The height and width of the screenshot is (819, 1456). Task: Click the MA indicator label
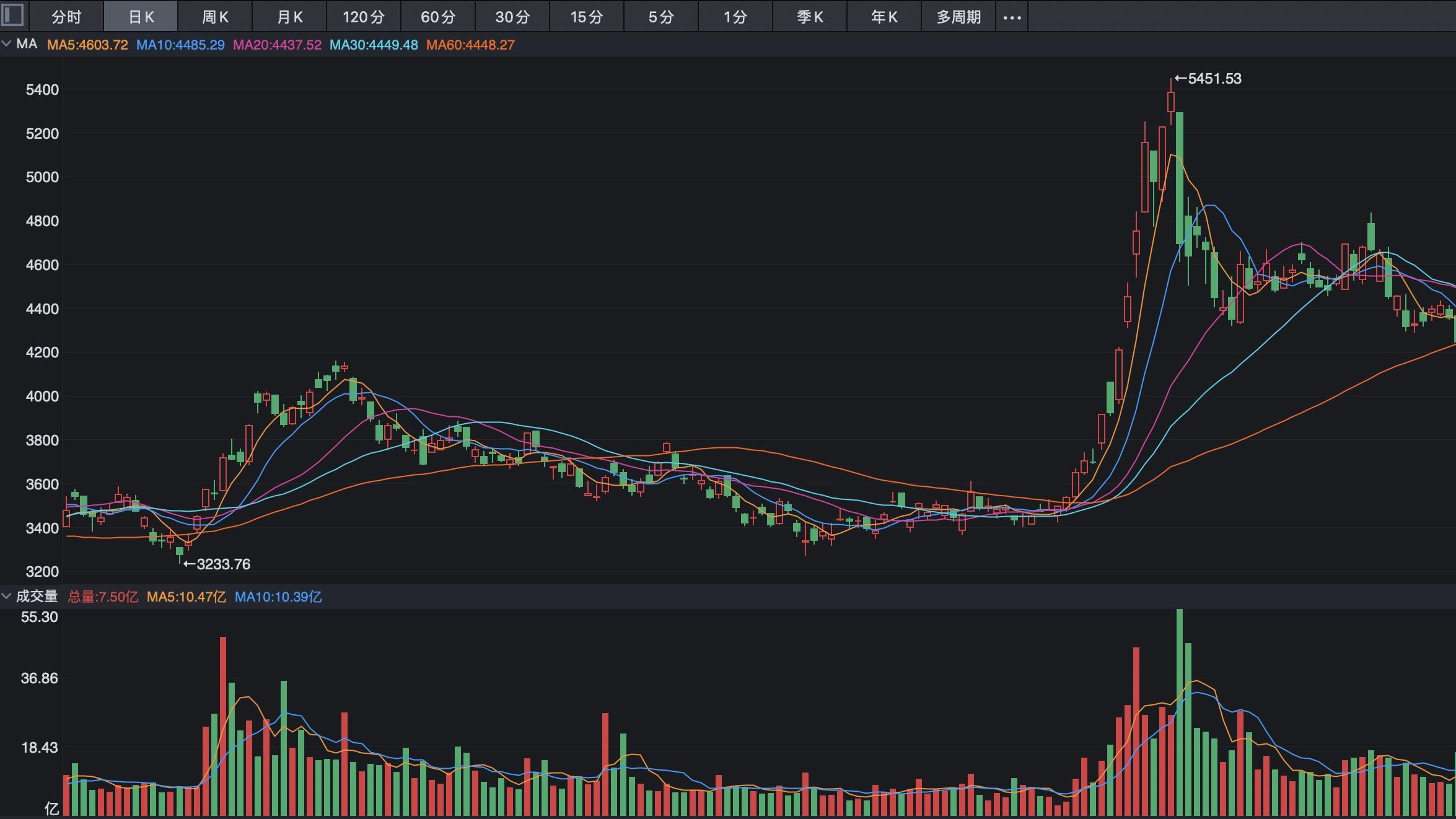(x=27, y=44)
